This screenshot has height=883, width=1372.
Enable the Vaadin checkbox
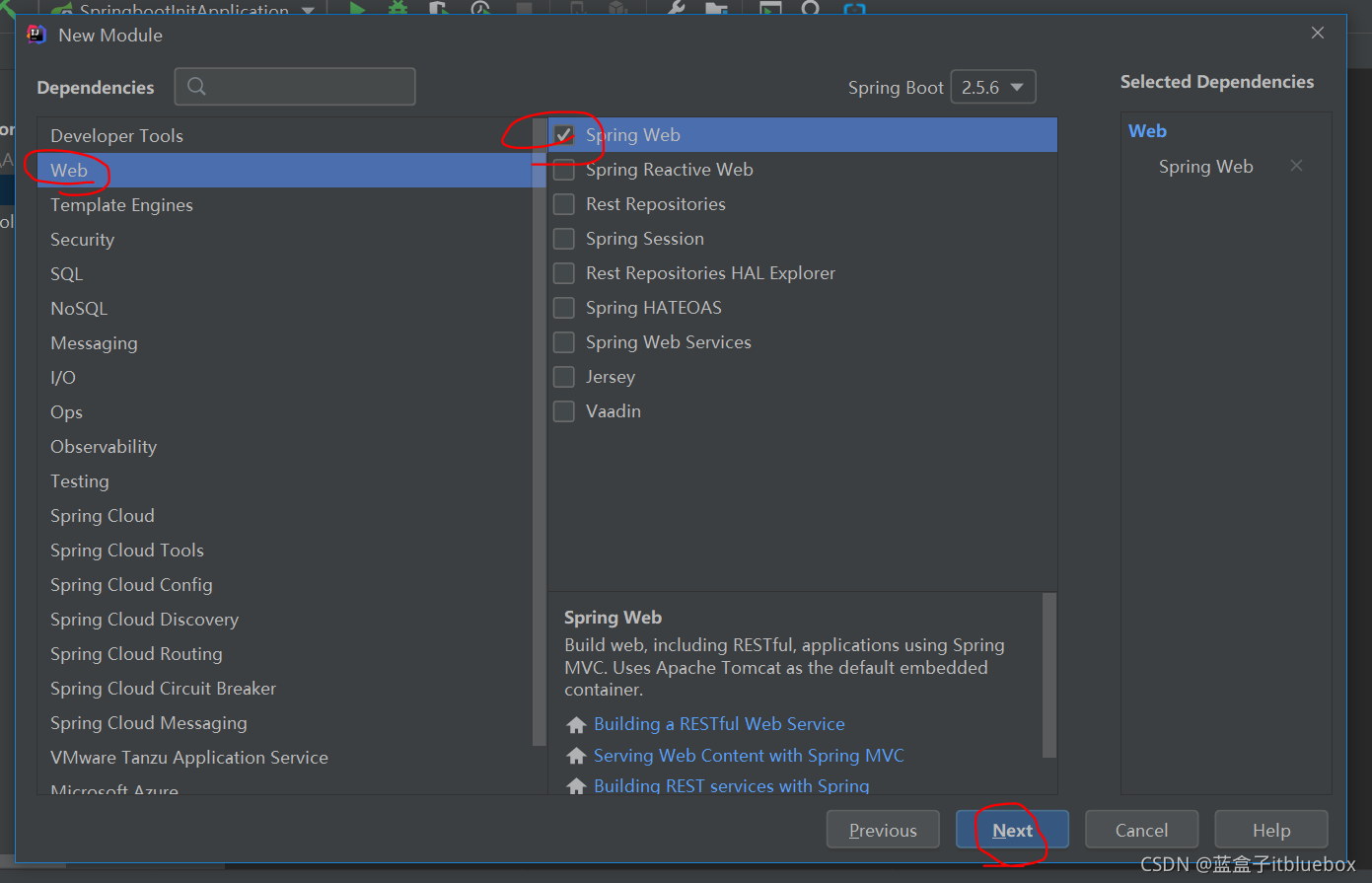[564, 411]
